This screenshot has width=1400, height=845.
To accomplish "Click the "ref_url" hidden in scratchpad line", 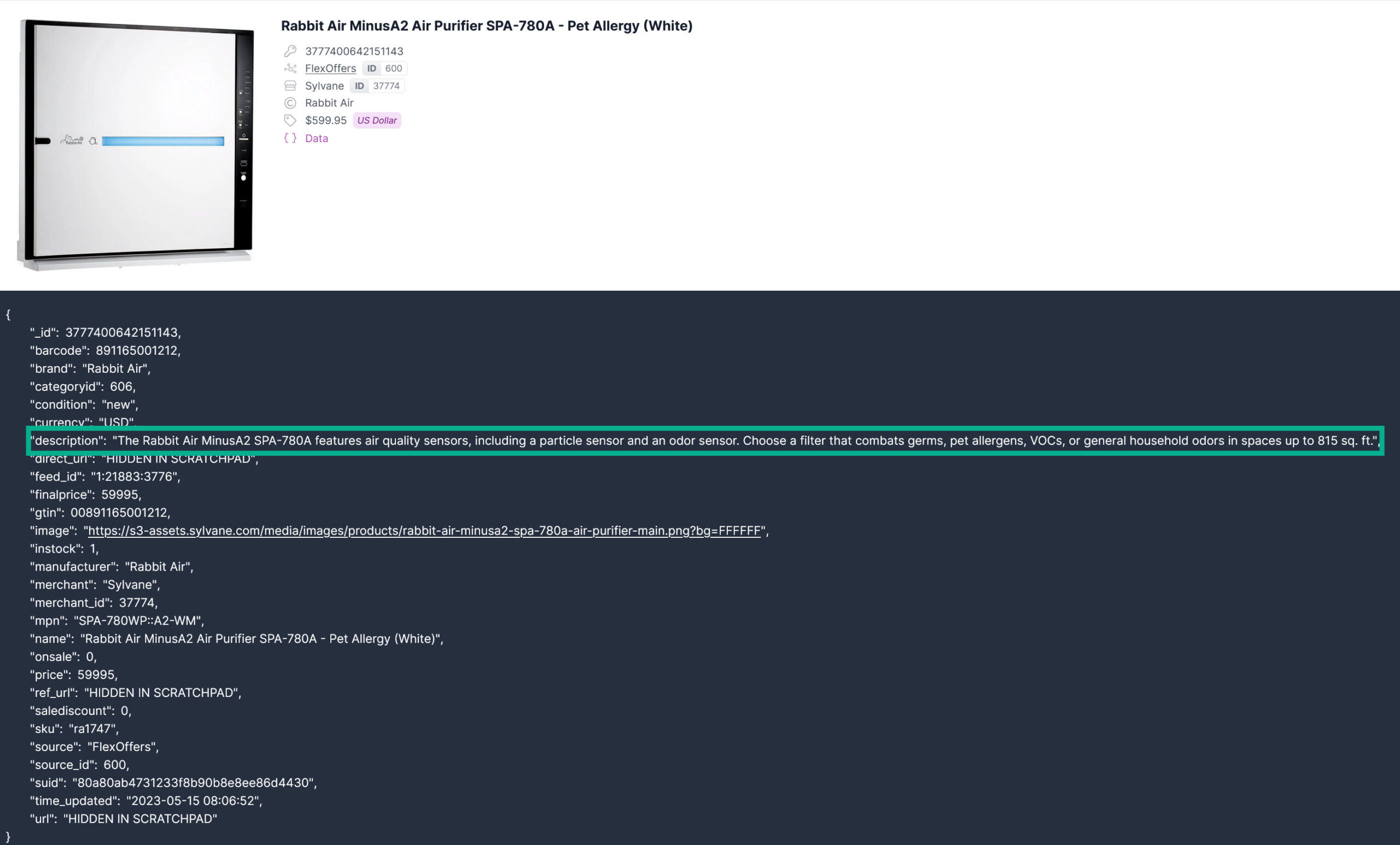I will (x=136, y=693).
